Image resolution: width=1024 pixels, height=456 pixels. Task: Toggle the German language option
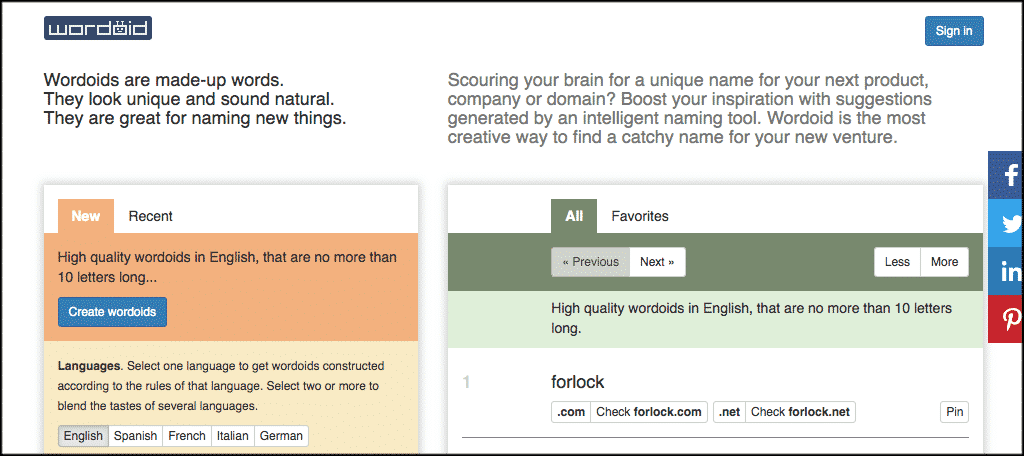coord(281,436)
